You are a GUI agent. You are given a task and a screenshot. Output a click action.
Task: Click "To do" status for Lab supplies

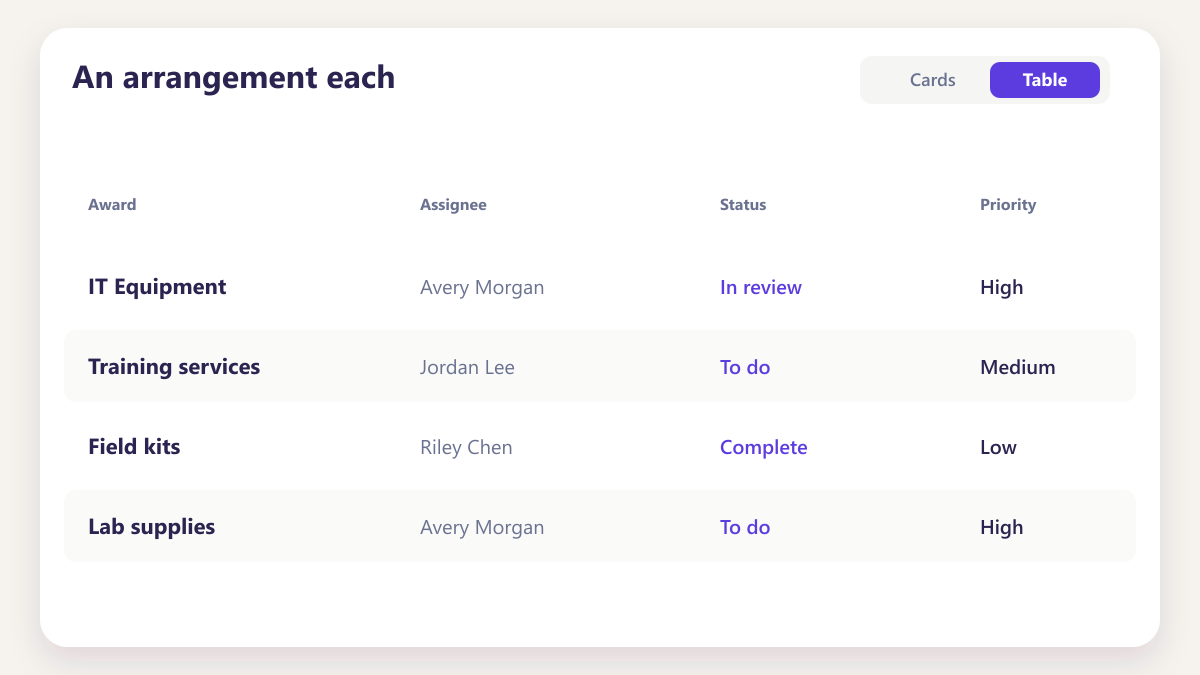745,527
